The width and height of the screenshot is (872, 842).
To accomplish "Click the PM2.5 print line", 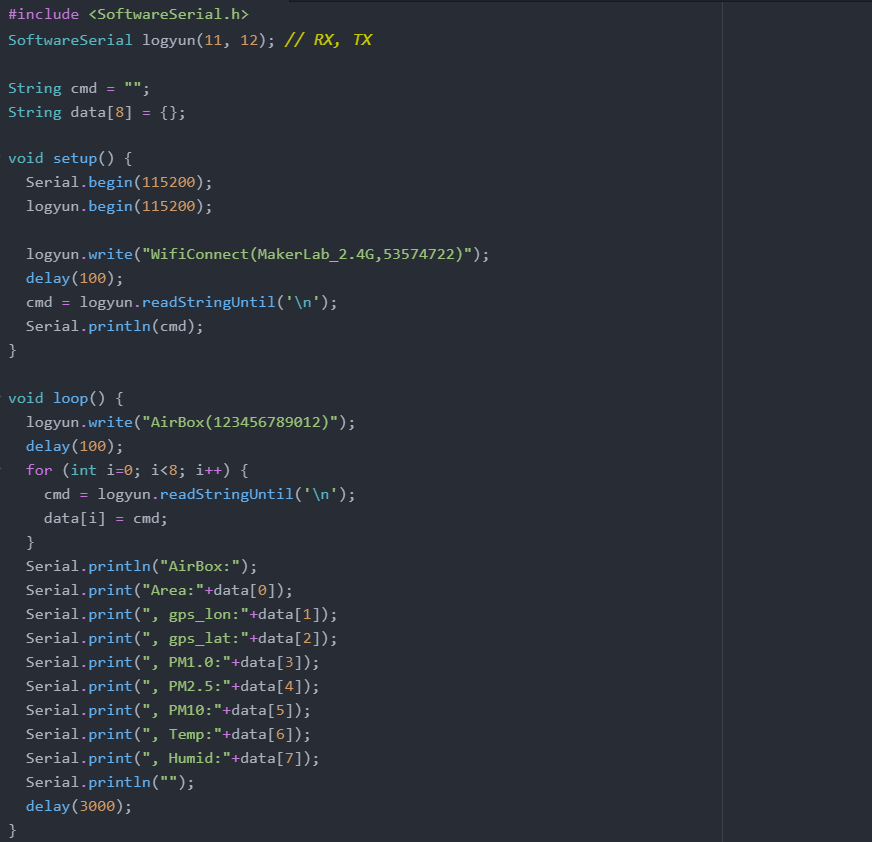I will (x=172, y=686).
